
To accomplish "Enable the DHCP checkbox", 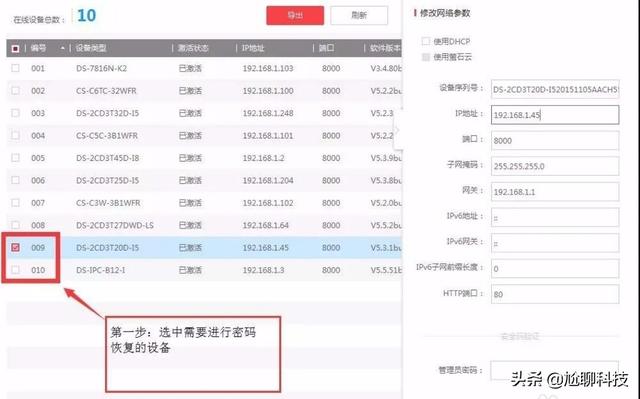I will 426,41.
